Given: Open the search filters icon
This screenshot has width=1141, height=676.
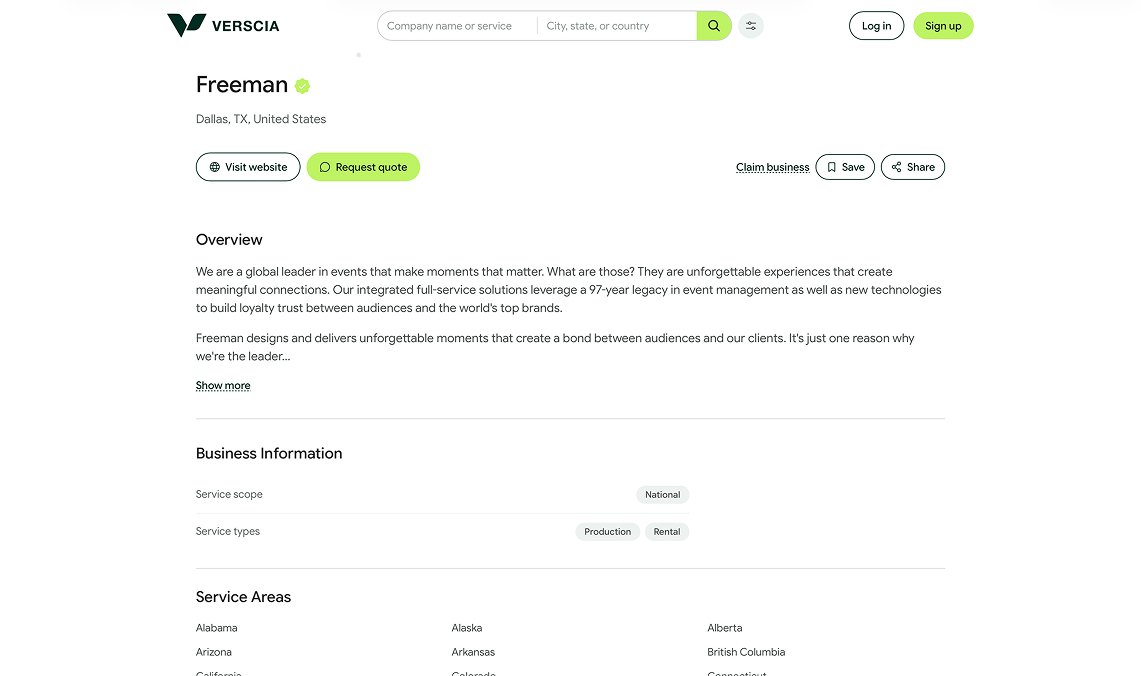Looking at the screenshot, I should pyautogui.click(x=751, y=25).
